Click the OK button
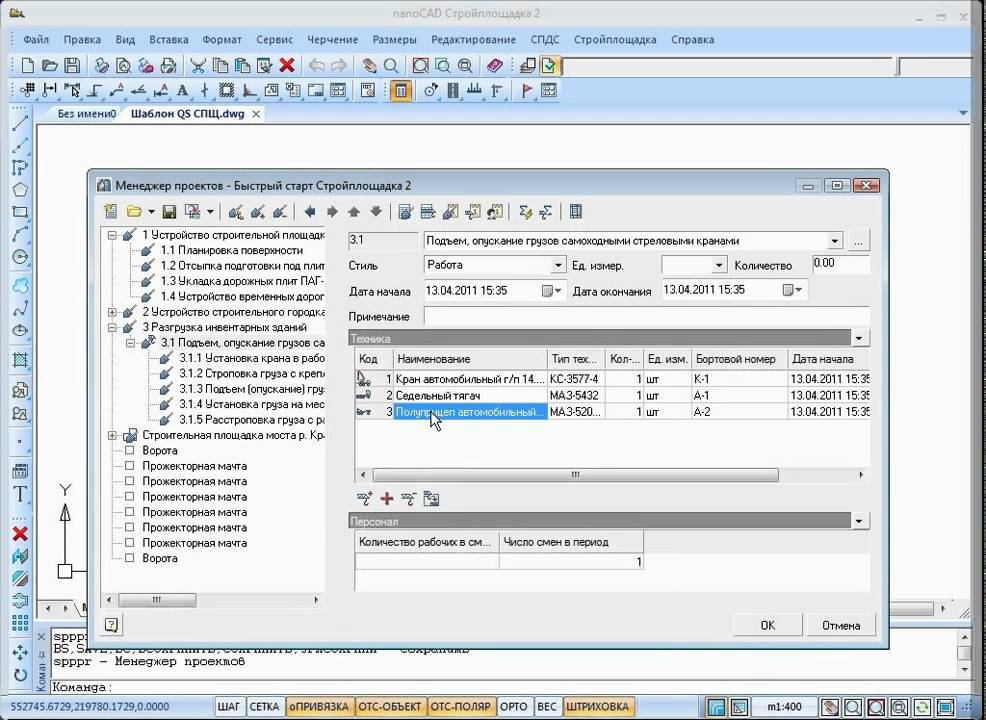 [767, 625]
